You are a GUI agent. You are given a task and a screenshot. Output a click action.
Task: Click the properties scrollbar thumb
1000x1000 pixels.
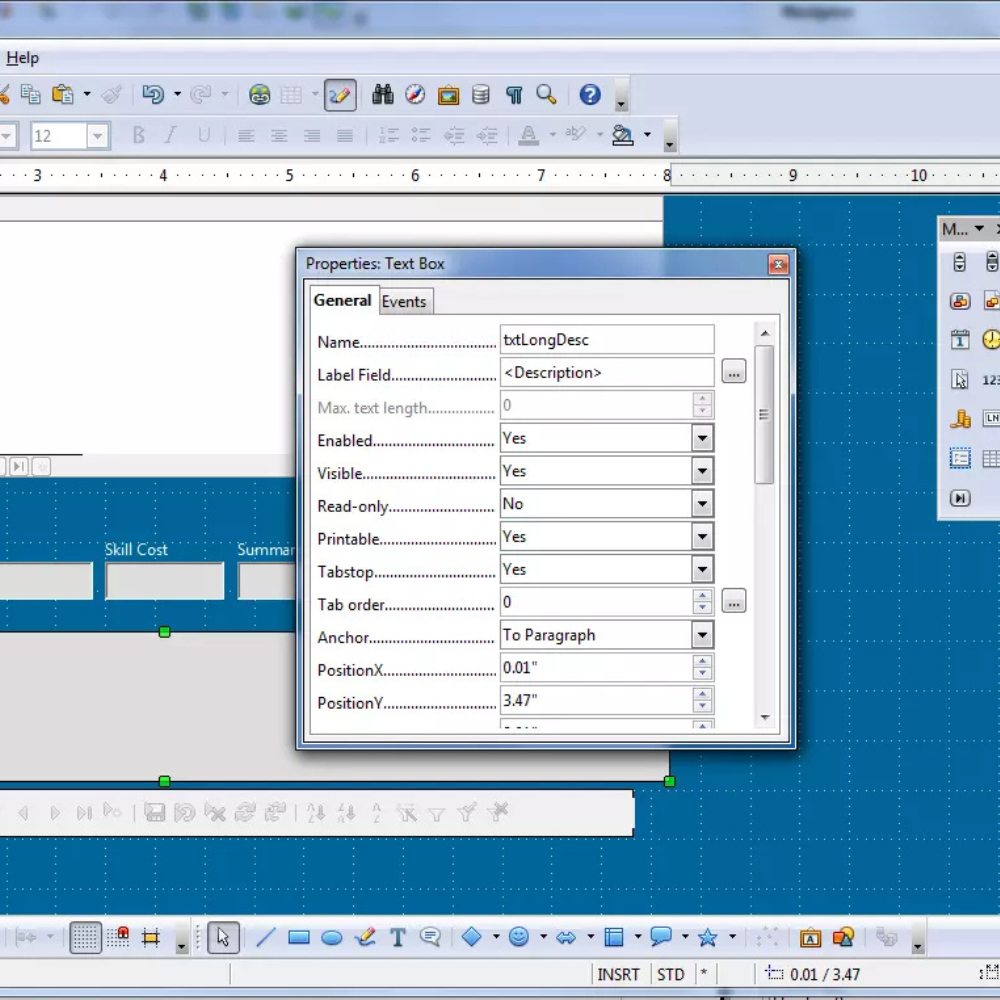tap(764, 415)
